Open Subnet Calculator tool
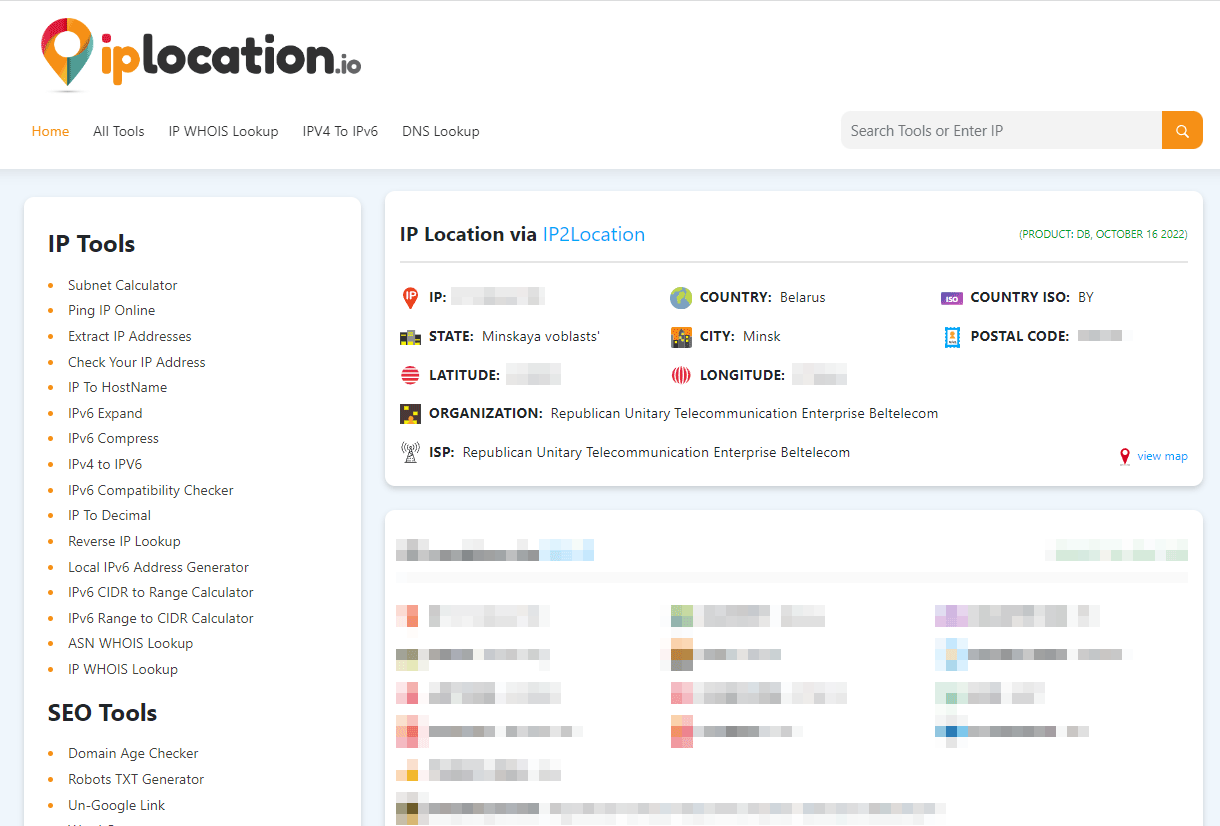 click(123, 285)
